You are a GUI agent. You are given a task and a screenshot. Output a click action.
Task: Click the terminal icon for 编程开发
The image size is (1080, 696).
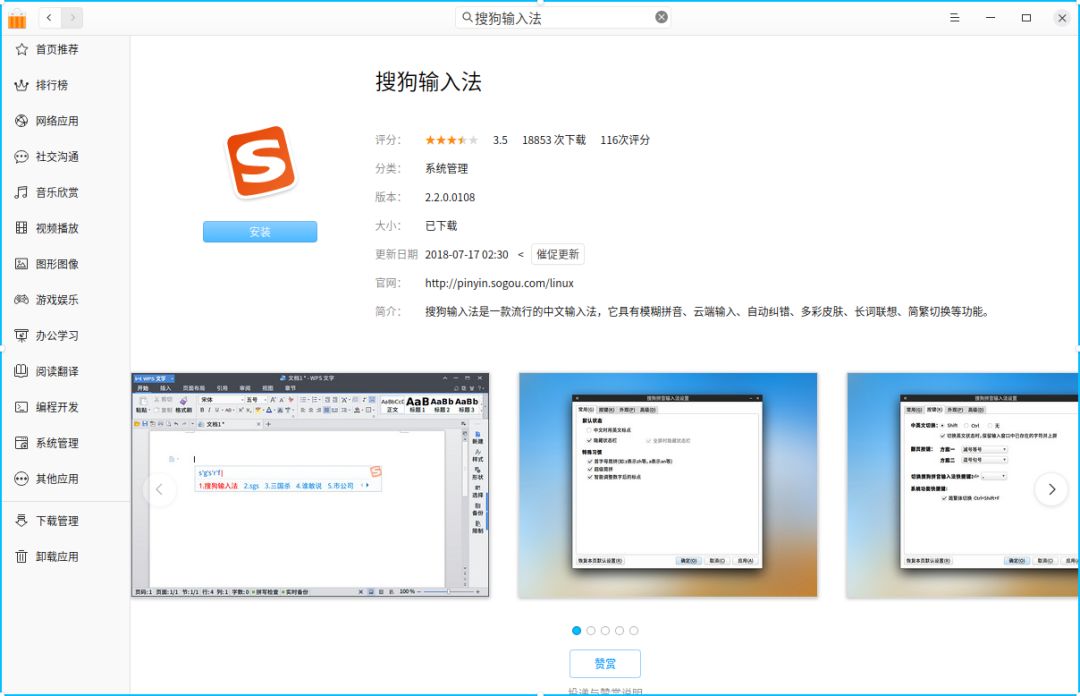[21, 407]
